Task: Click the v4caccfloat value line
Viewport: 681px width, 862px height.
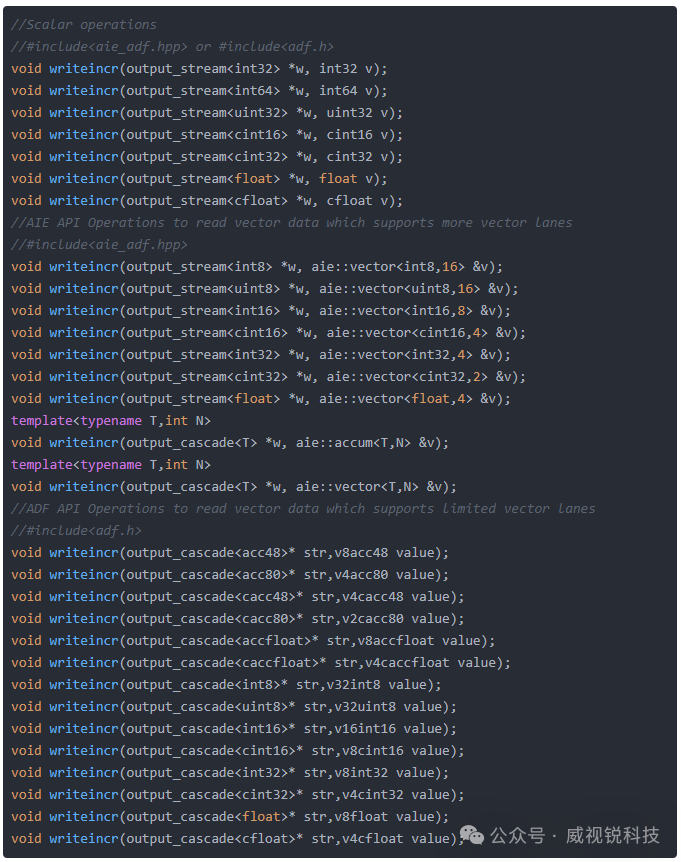Action: (261, 662)
